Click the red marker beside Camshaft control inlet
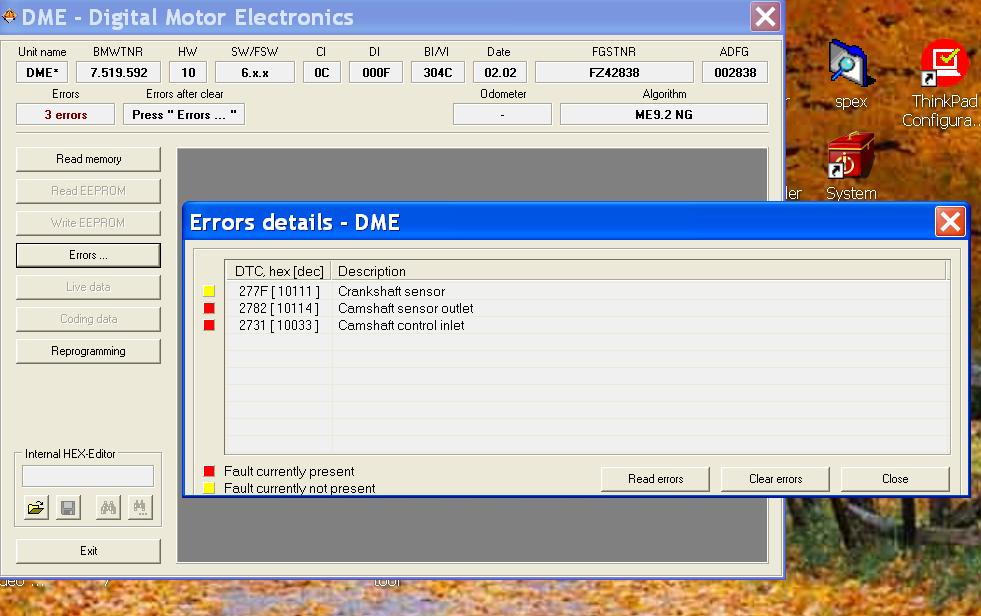 pyautogui.click(x=209, y=325)
